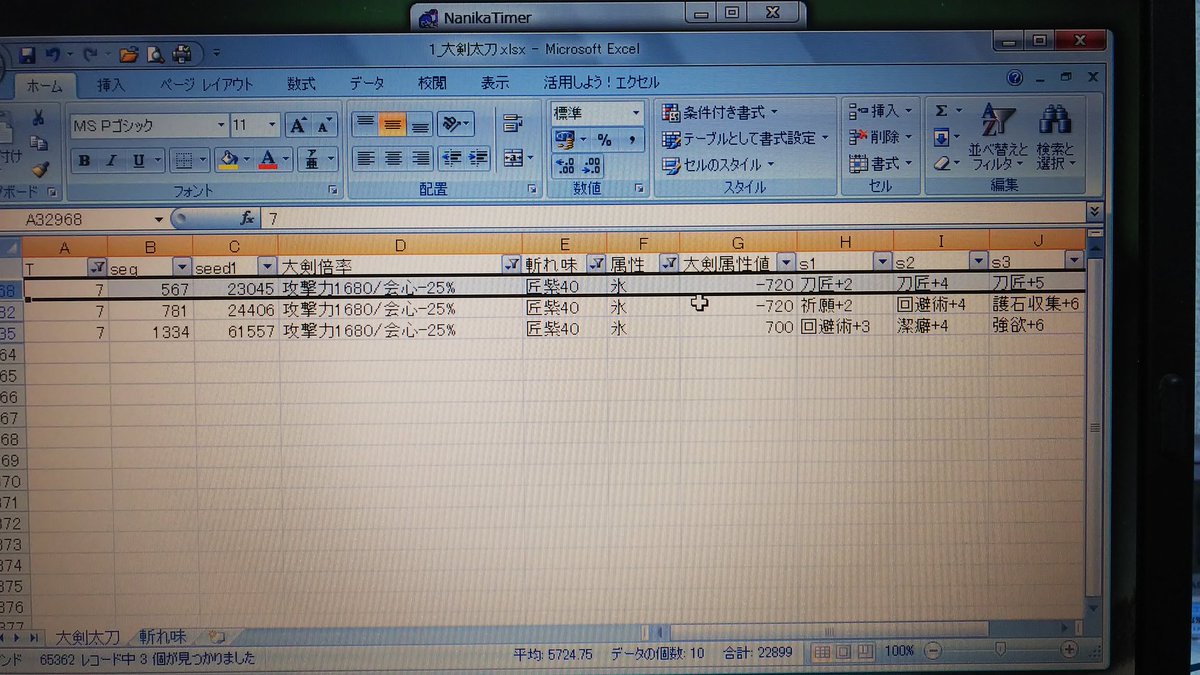The image size is (1200, 675).
Task: Center text horizontally
Action: 393,158
